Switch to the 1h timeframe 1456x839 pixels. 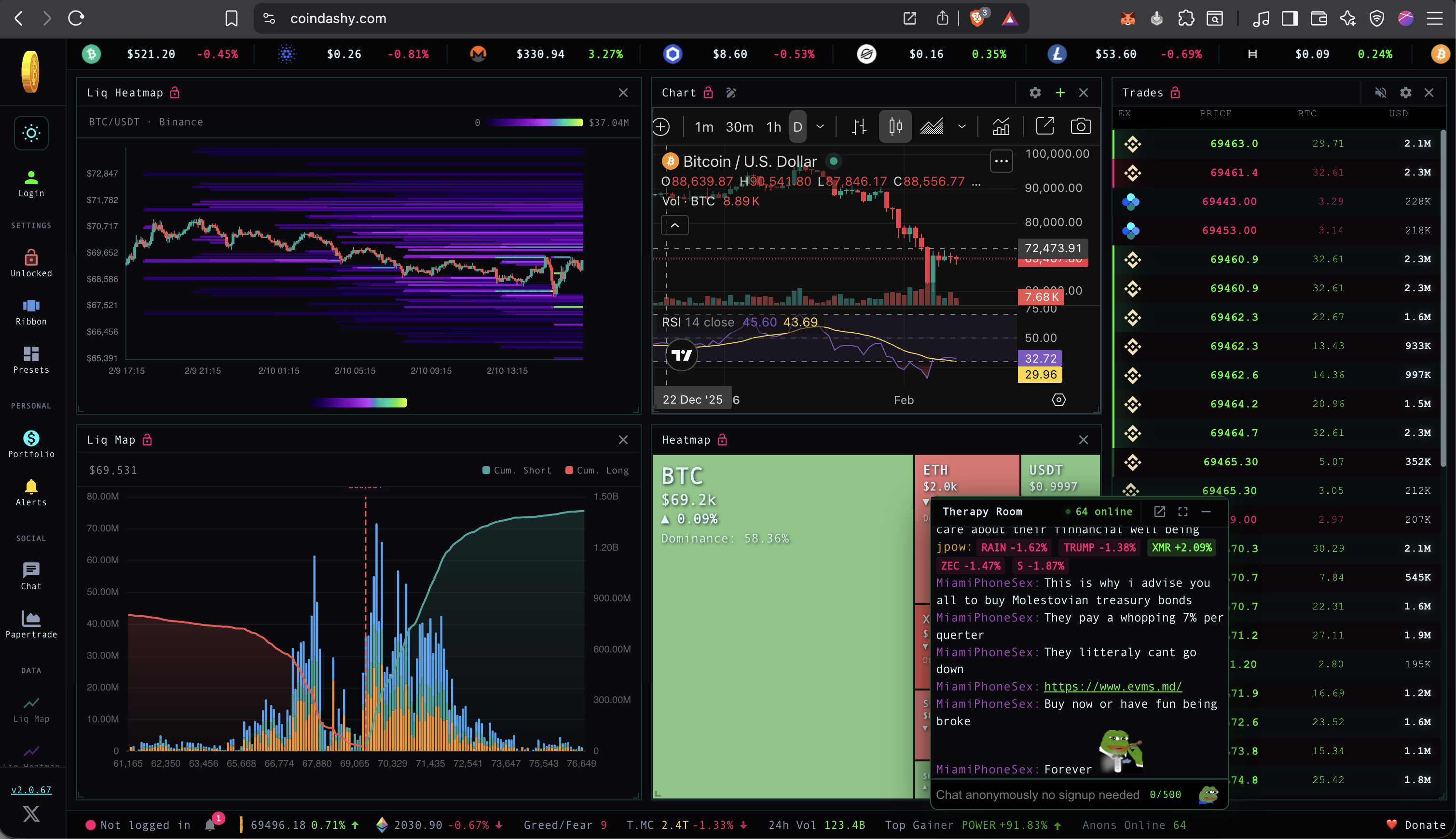773,126
